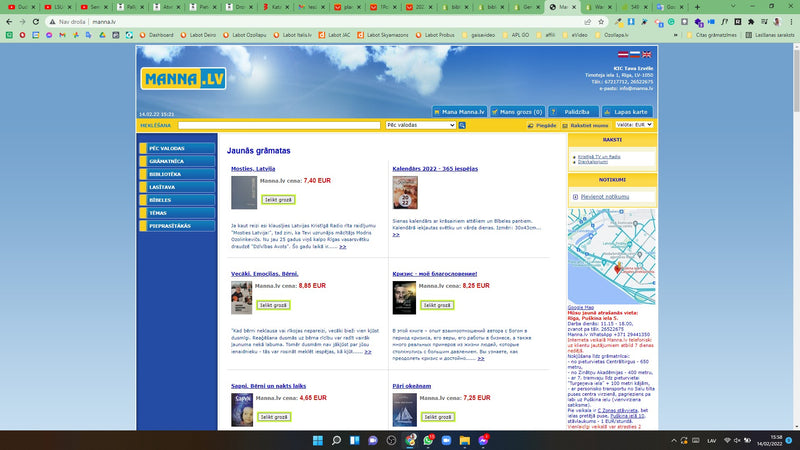Click the store location map image
The image size is (800, 450).
[x=612, y=257]
